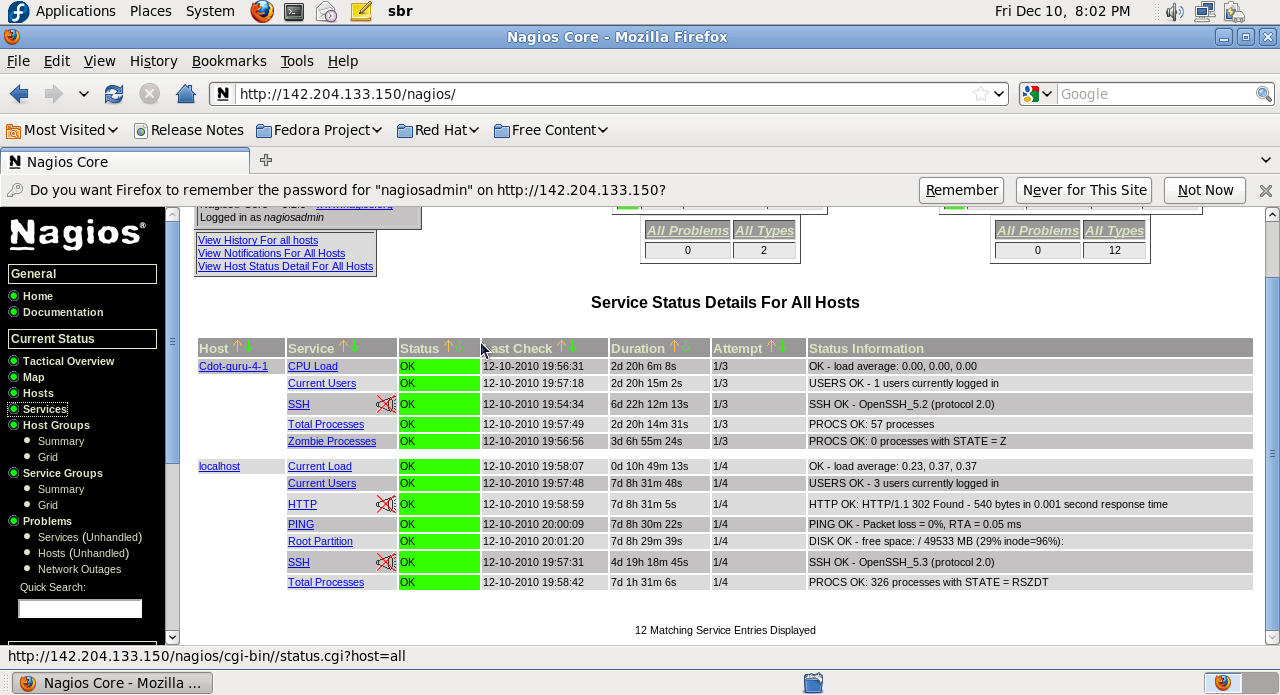The width and height of the screenshot is (1280, 695).
Task: Open the sticky notes launcher icon
Action: (x=361, y=12)
